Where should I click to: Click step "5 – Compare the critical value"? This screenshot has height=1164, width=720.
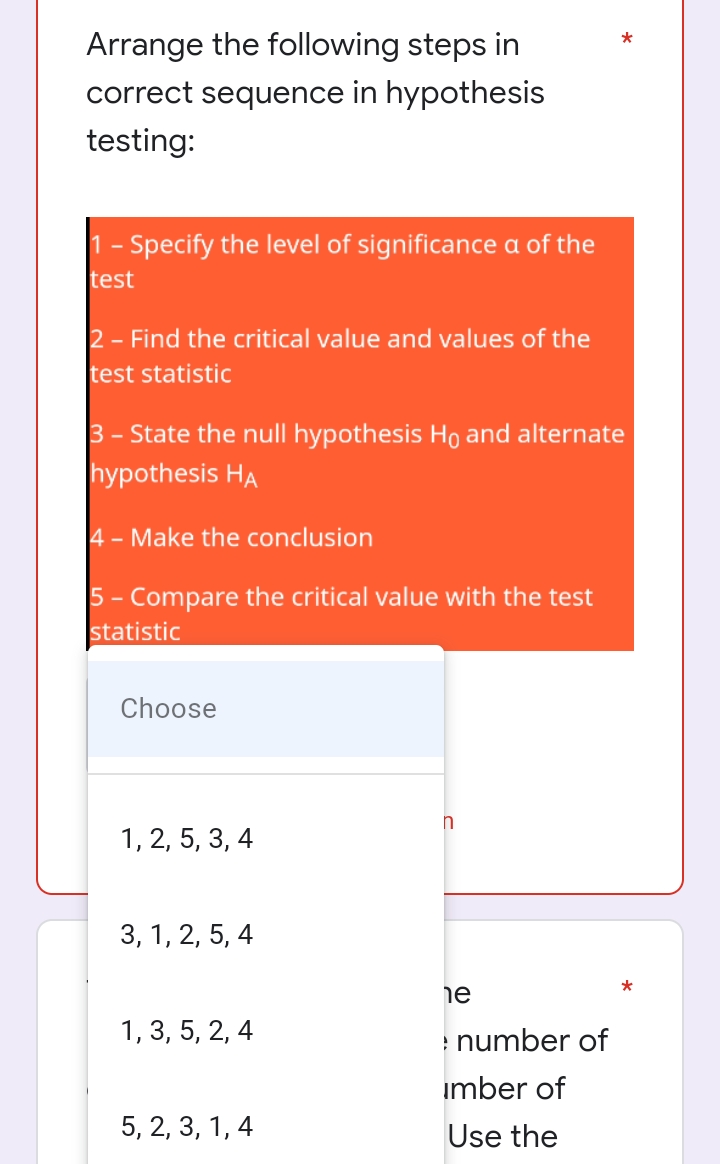pos(340,597)
